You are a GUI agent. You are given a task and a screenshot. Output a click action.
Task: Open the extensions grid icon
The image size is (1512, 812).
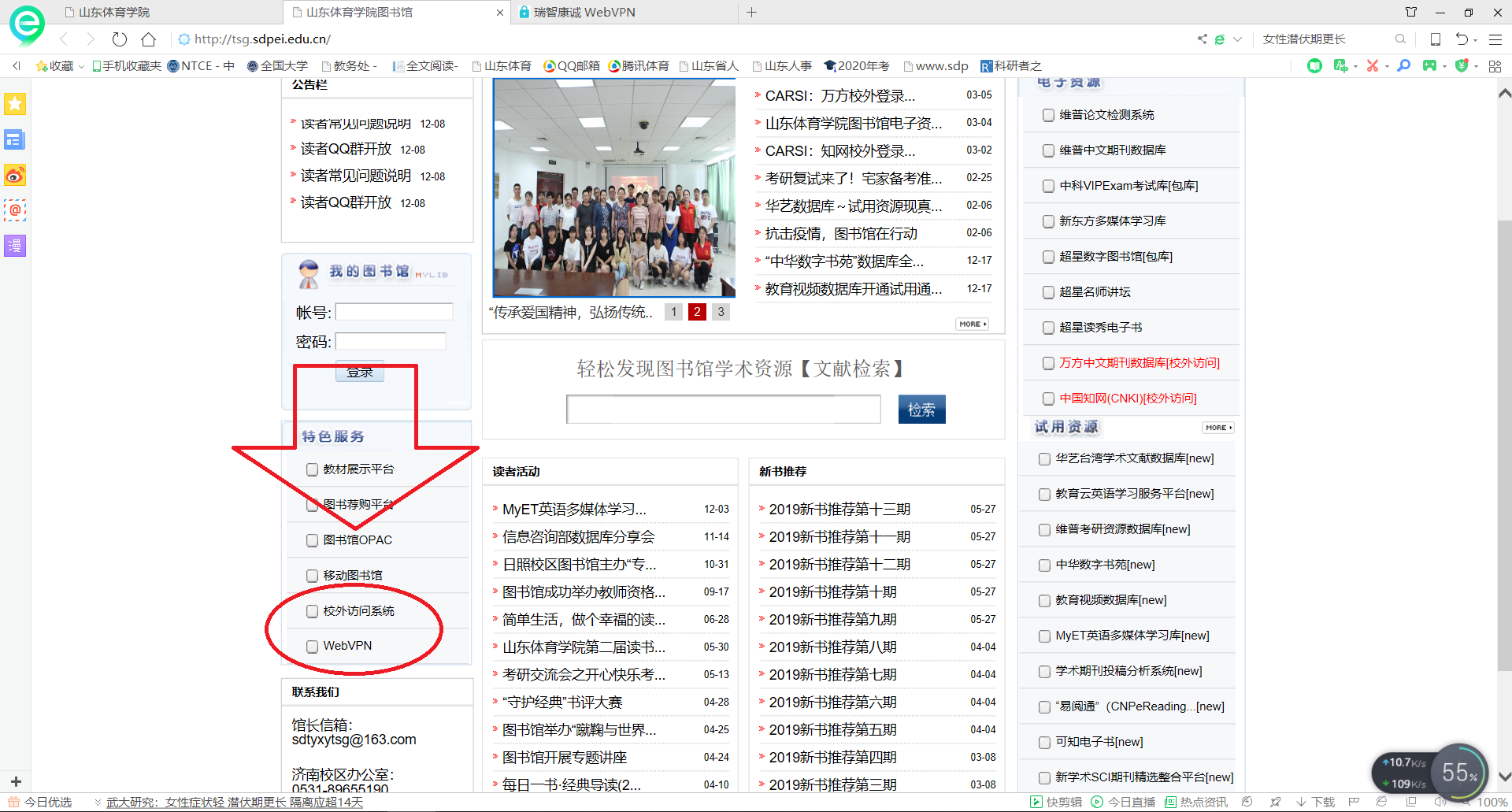[1495, 66]
